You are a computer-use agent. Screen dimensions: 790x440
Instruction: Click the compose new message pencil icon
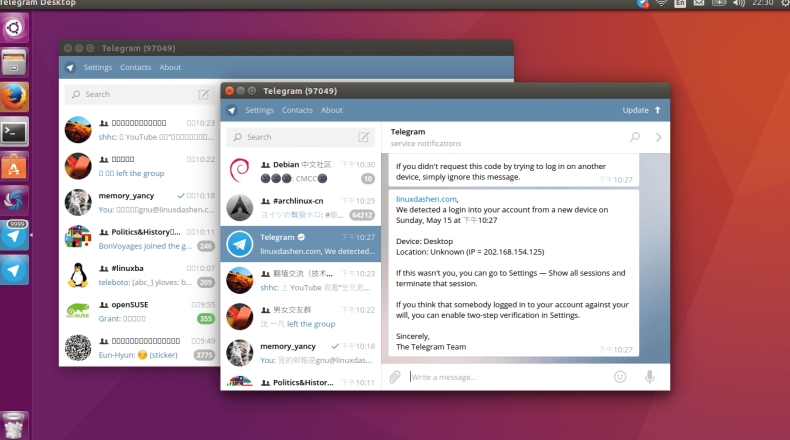[x=364, y=137]
